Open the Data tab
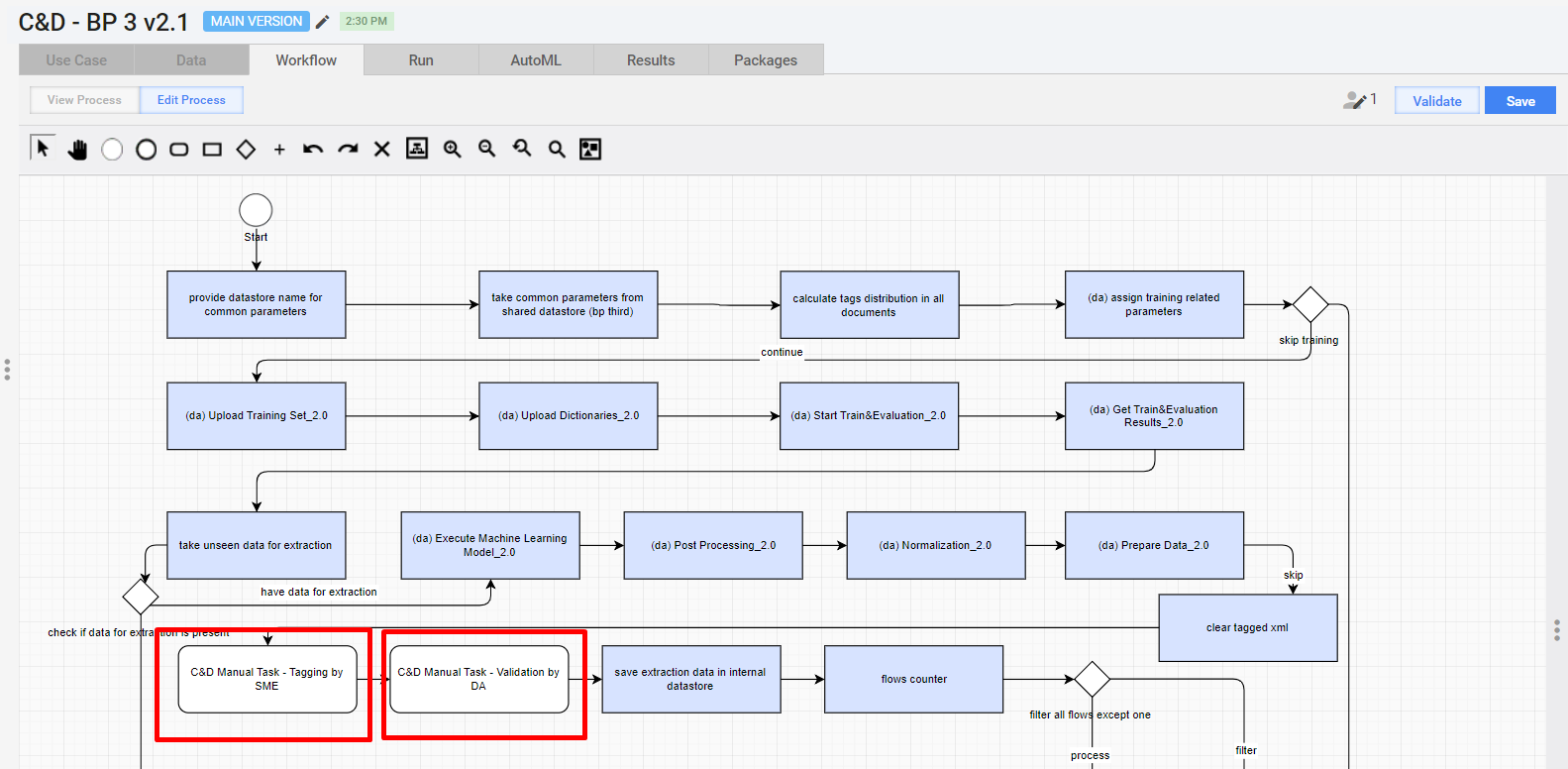 [x=191, y=60]
